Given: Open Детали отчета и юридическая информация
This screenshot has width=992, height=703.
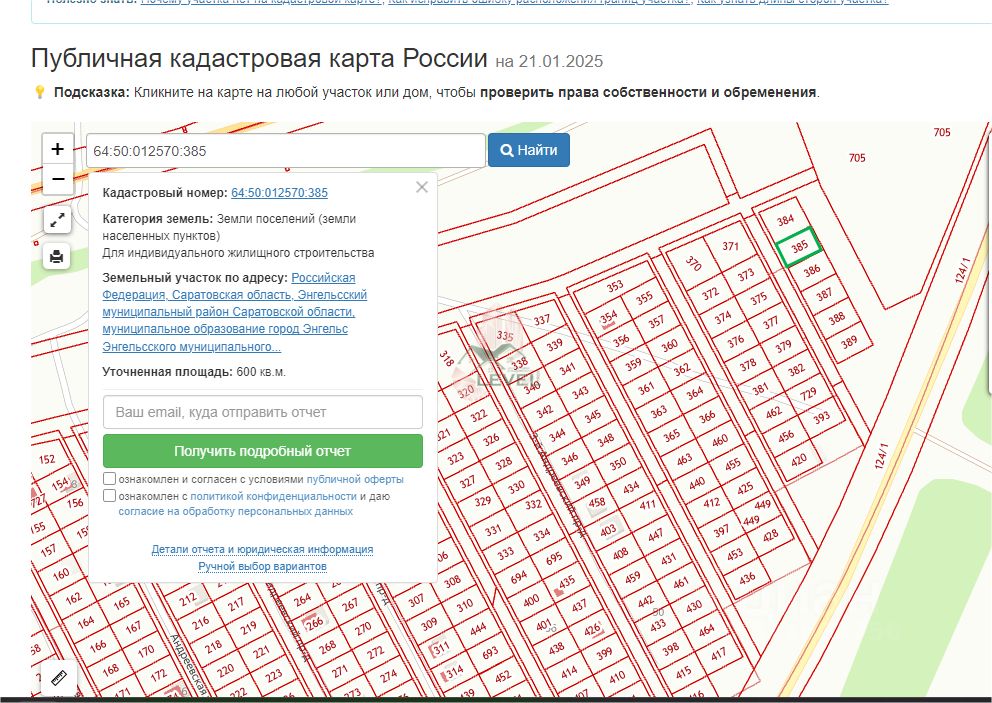Looking at the screenshot, I should click(262, 549).
